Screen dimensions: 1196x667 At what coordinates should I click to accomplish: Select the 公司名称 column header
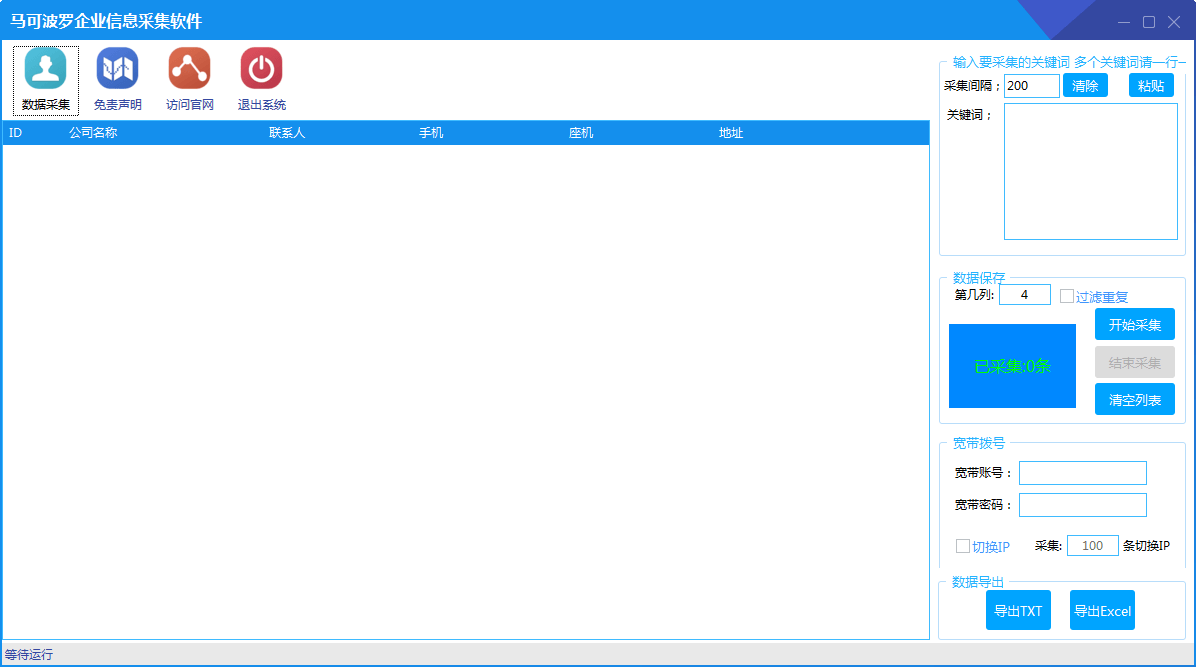pyautogui.click(x=93, y=133)
